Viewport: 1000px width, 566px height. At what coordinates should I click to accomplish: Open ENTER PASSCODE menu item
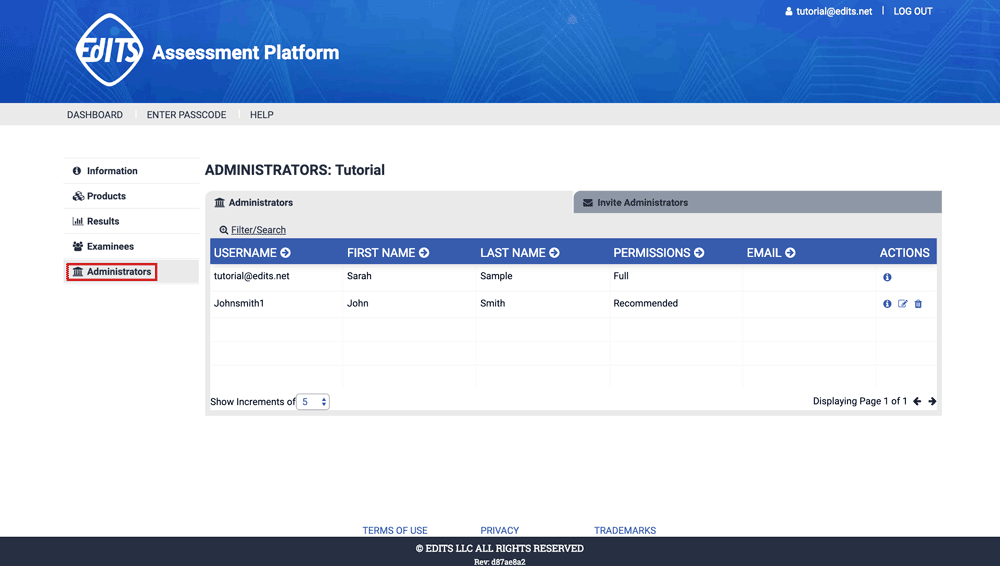pyautogui.click(x=186, y=115)
